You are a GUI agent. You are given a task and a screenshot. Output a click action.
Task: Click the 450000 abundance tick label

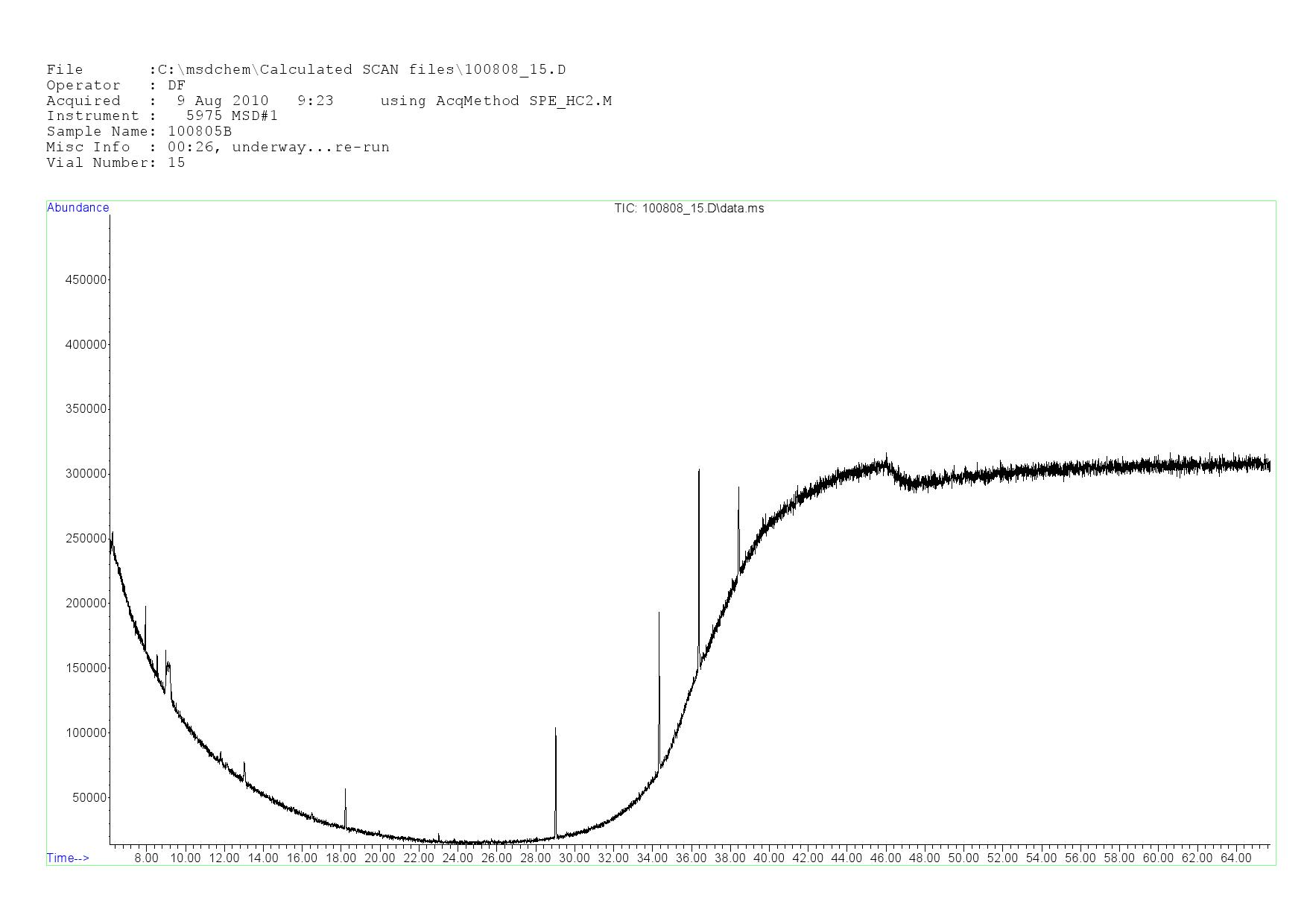point(86,280)
